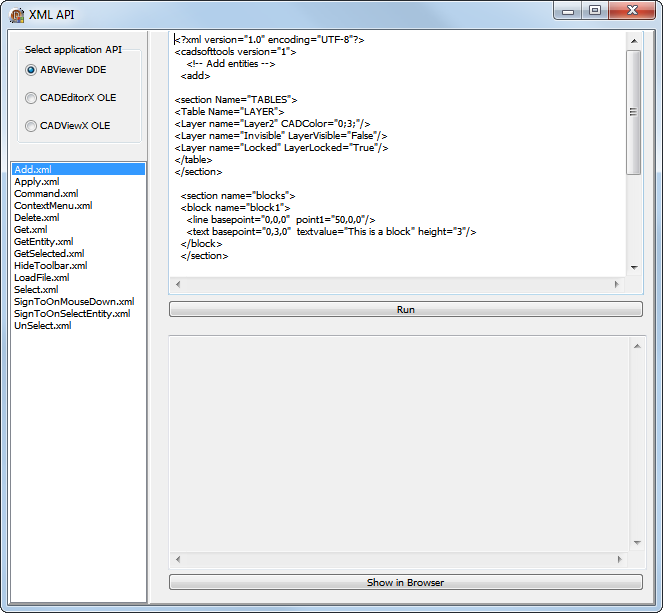Select Add.xml in the file list

click(78, 170)
